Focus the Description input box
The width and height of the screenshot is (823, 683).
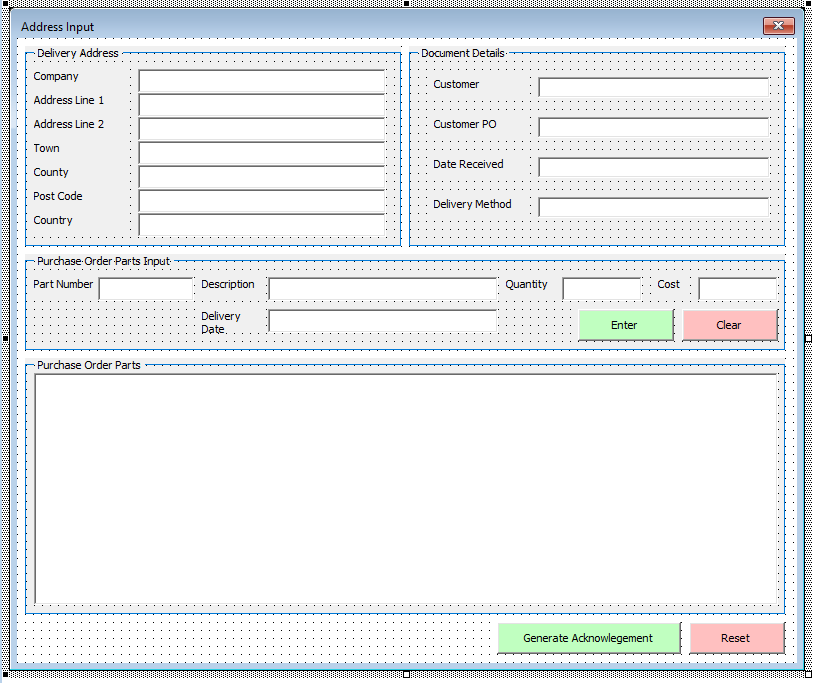(383, 288)
